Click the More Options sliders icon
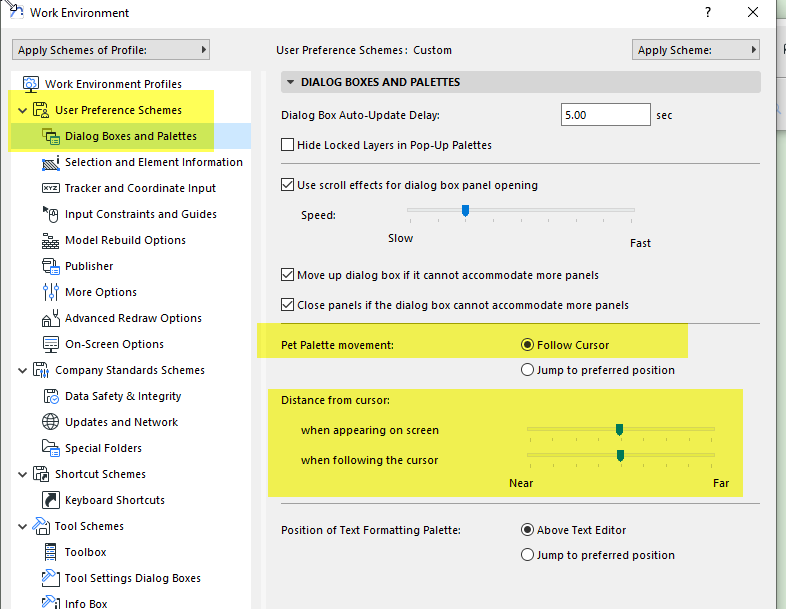This screenshot has width=786, height=609. point(50,292)
